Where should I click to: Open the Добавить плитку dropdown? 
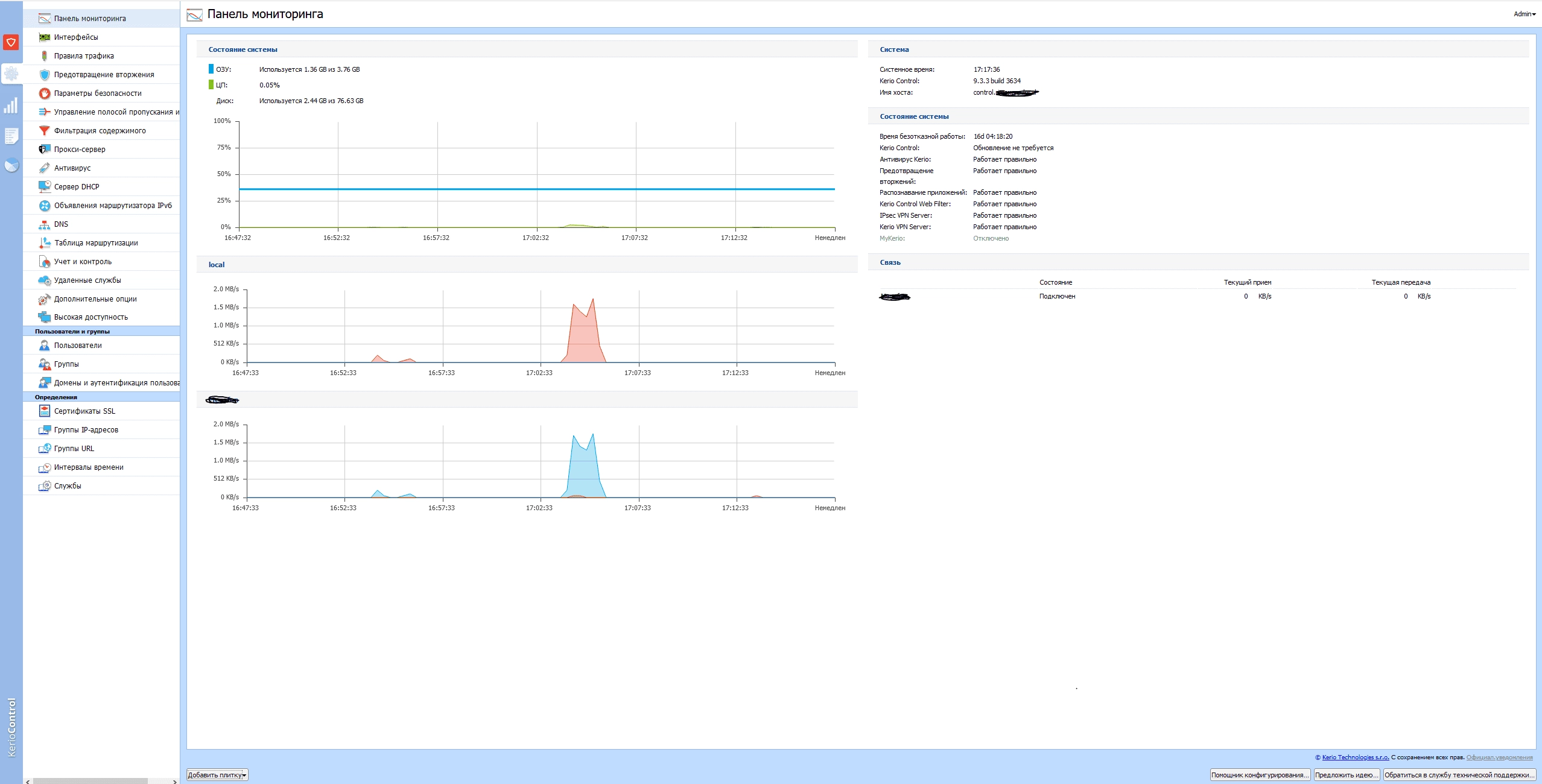click(217, 775)
